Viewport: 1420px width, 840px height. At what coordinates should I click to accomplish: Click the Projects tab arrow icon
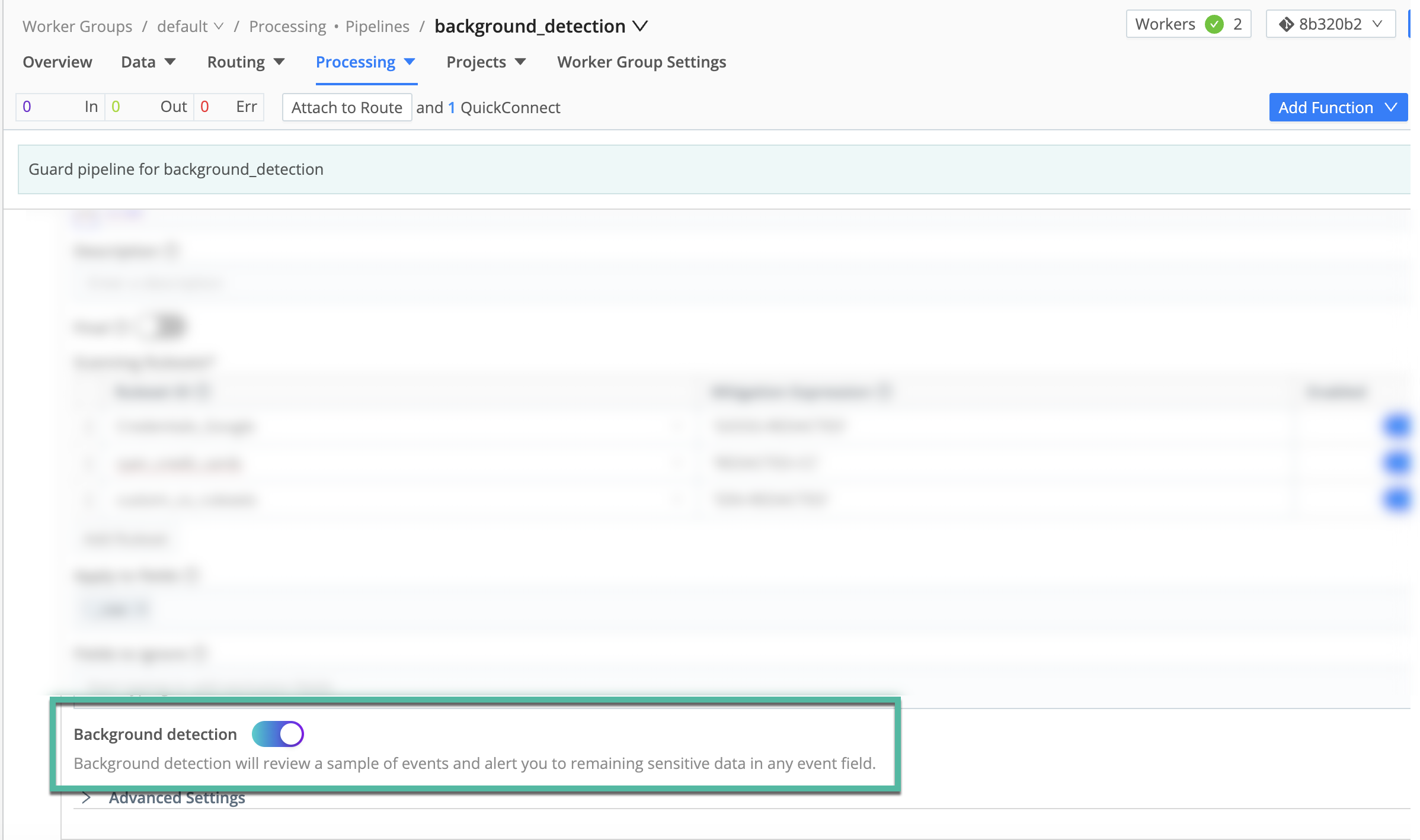520,62
